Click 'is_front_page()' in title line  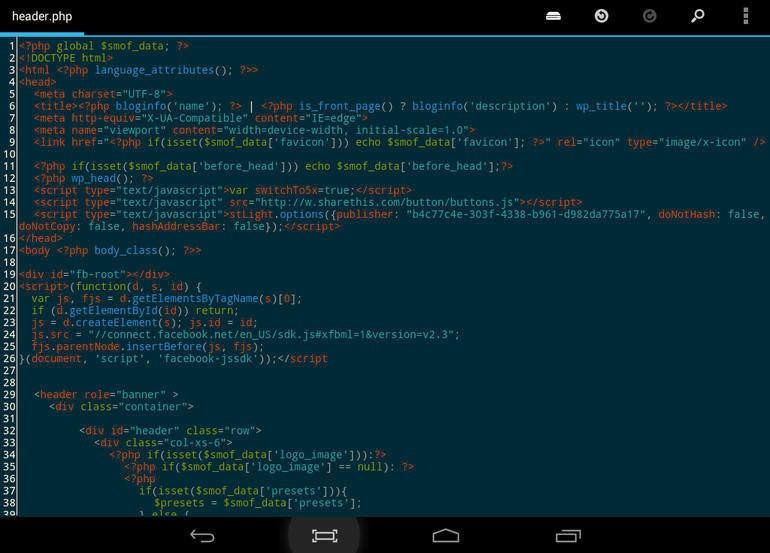click(x=346, y=106)
